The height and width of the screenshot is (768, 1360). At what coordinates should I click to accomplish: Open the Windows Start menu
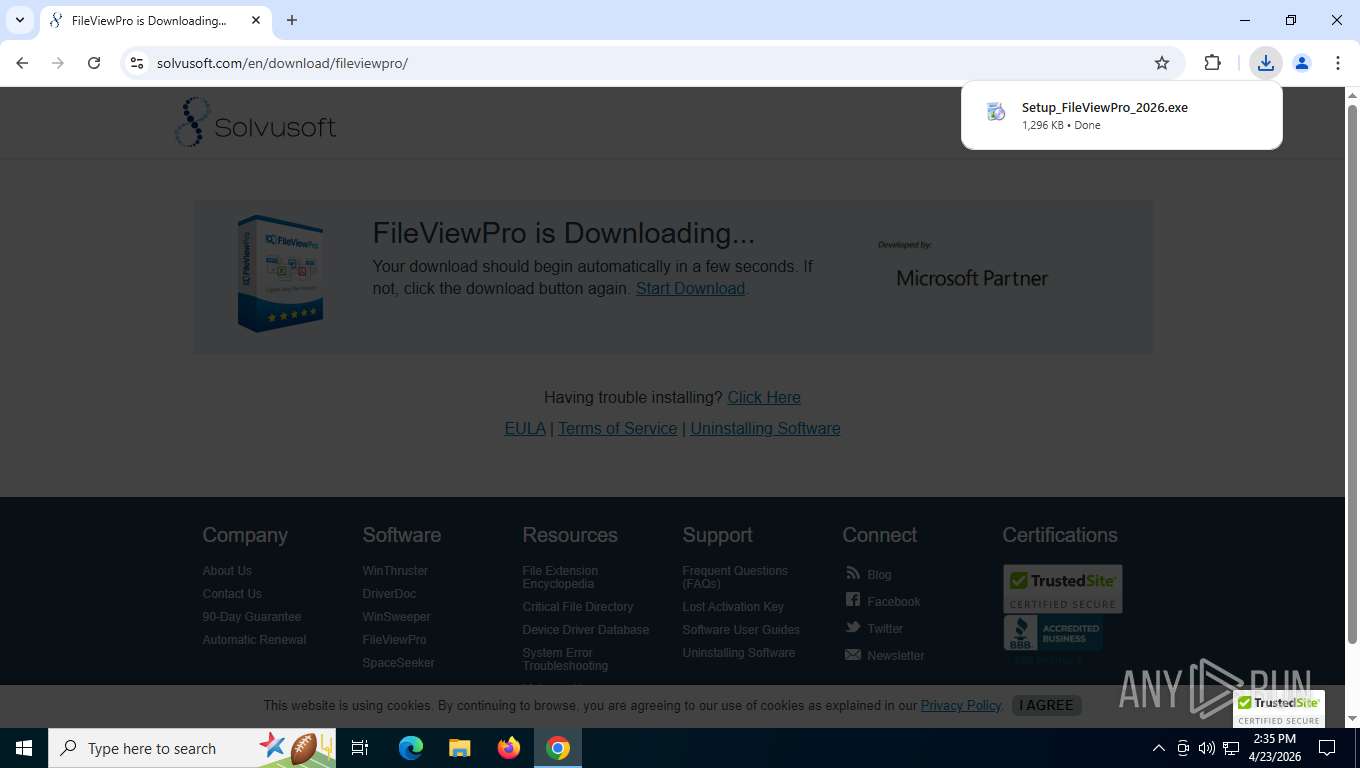pos(24,748)
